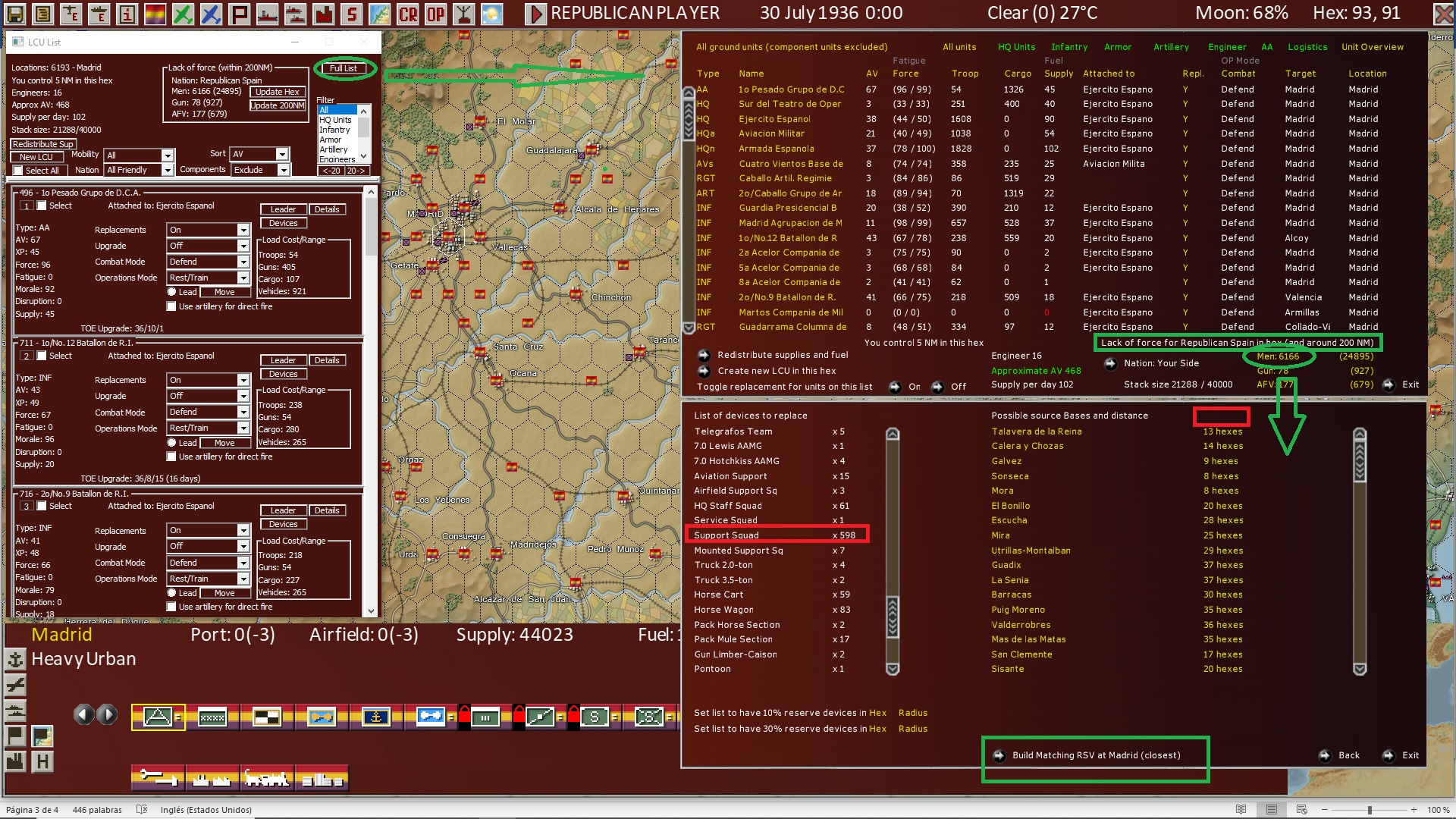Screen dimensions: 1456x819
Task: Open the factory industry screen icon
Action: pos(322,13)
